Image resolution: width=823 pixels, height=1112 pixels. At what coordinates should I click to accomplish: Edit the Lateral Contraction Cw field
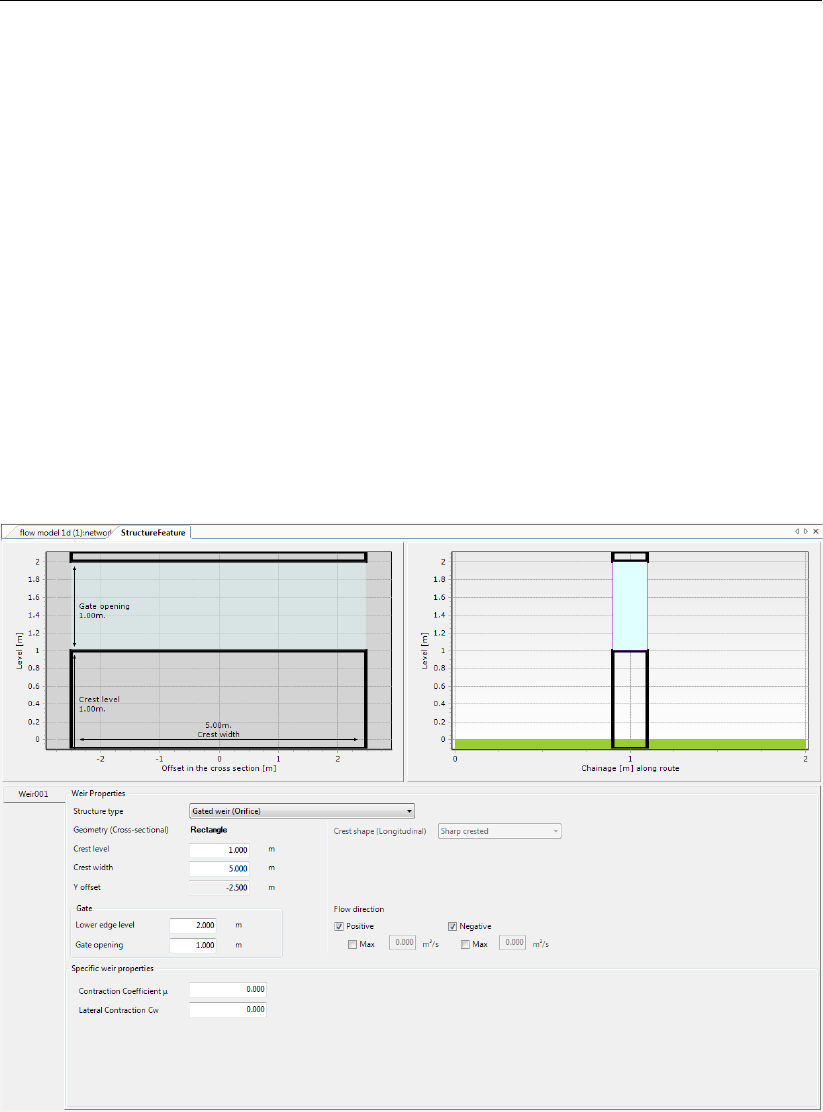pyautogui.click(x=228, y=1009)
